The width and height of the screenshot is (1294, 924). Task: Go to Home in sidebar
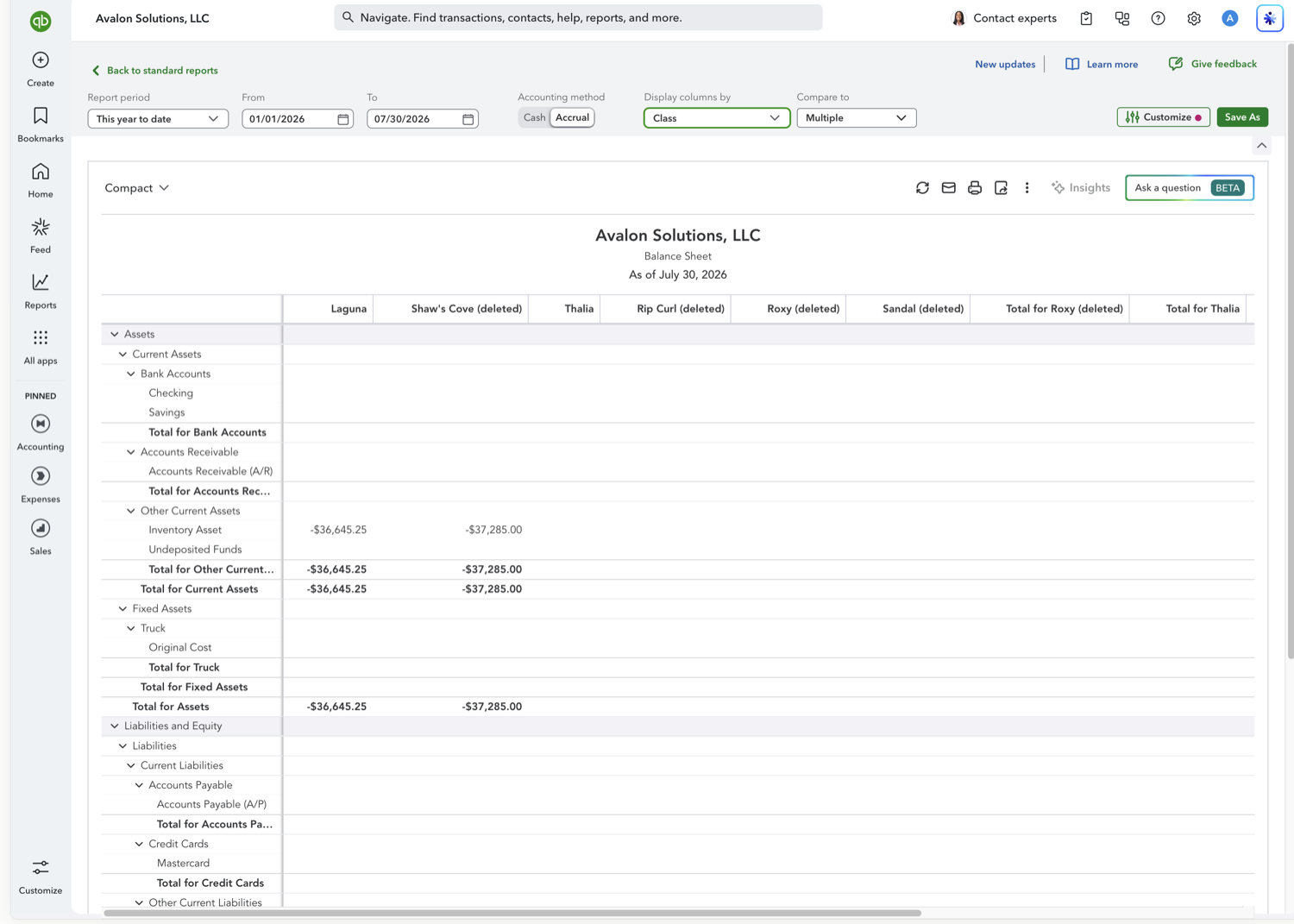point(41,180)
